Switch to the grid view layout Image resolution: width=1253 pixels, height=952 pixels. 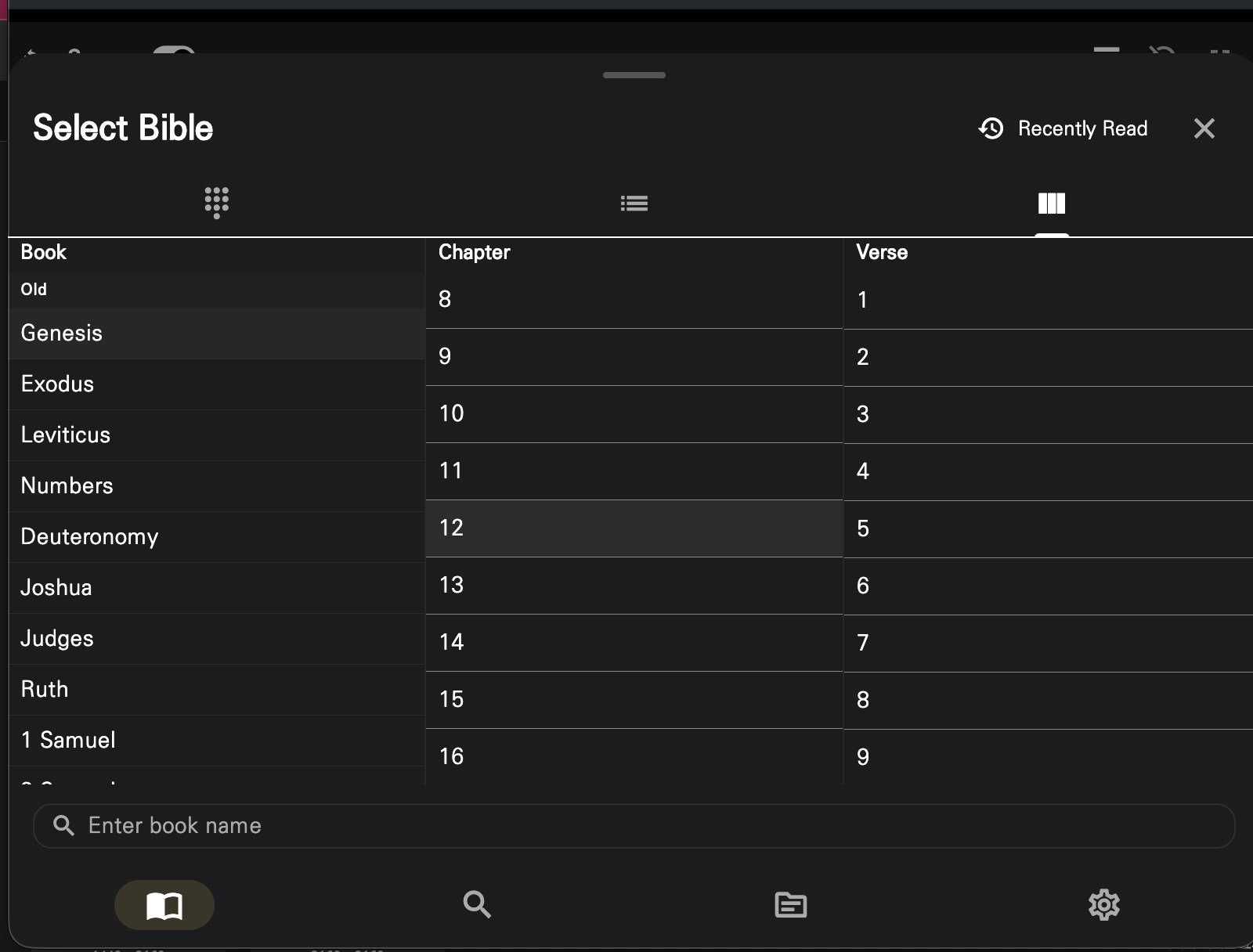coord(215,203)
